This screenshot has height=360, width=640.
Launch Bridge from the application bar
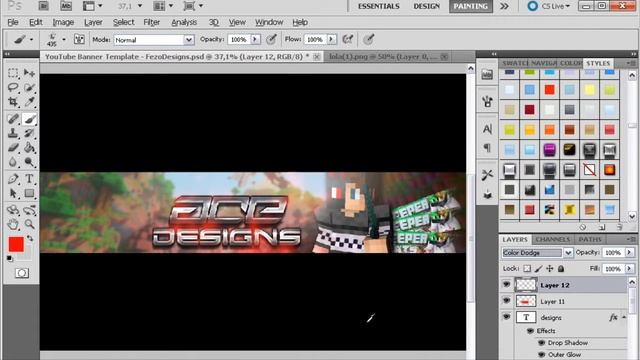coord(43,6)
